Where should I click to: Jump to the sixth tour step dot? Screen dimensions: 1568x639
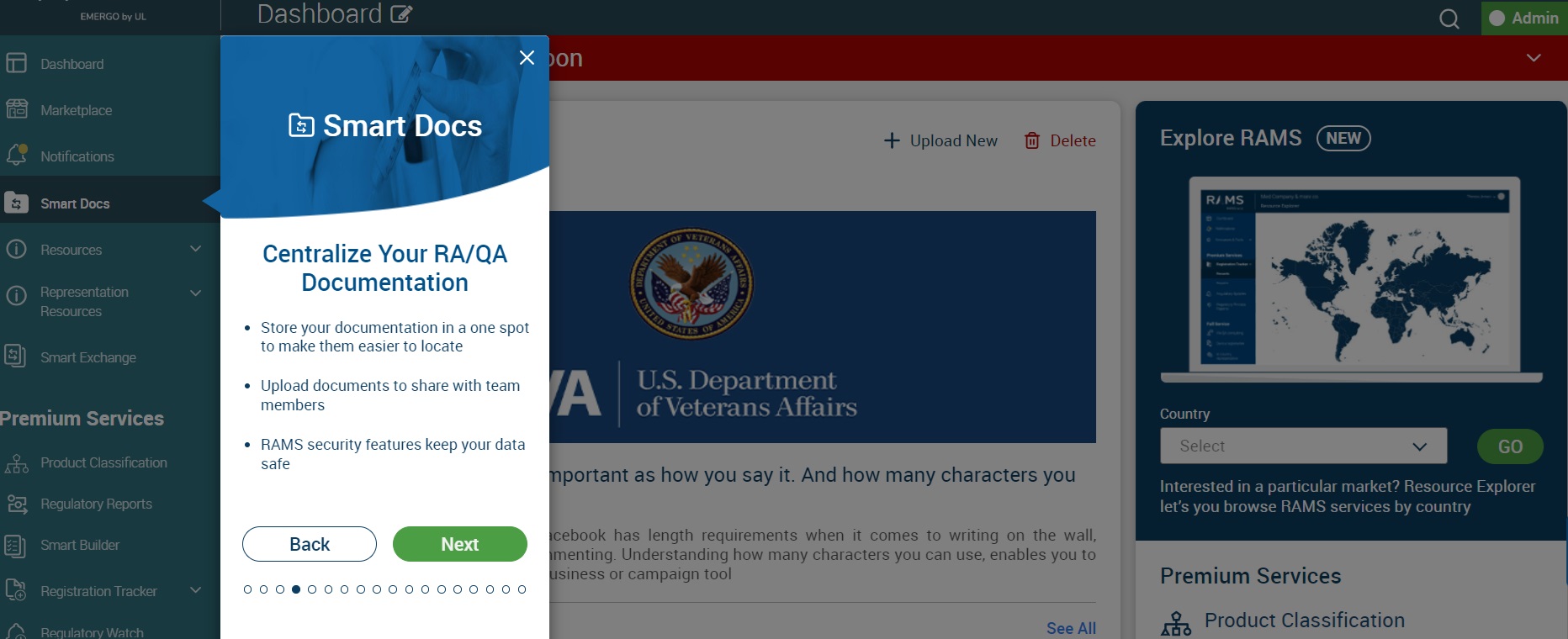click(328, 589)
